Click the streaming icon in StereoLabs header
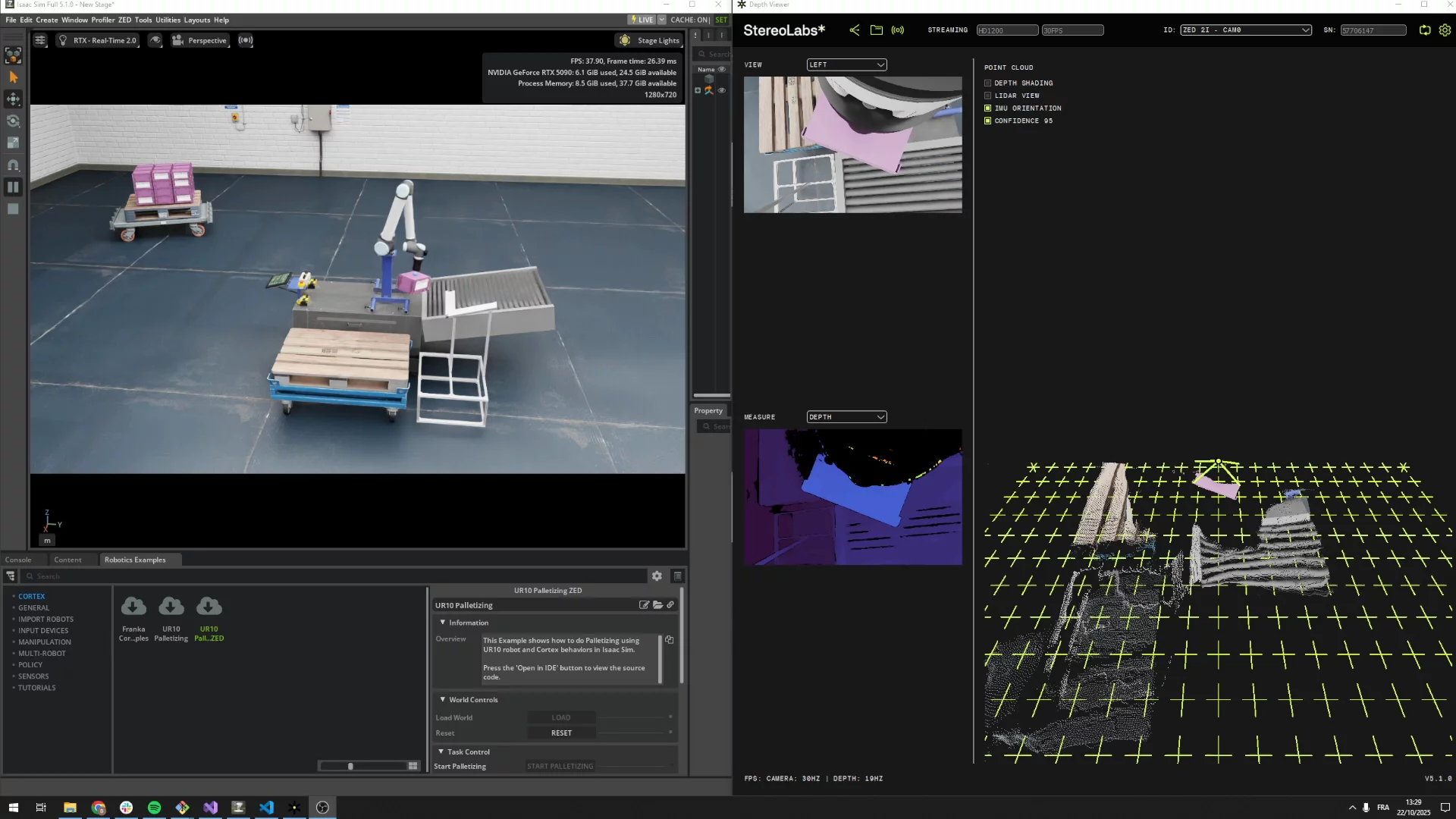Viewport: 1456px width, 819px height. (x=898, y=30)
